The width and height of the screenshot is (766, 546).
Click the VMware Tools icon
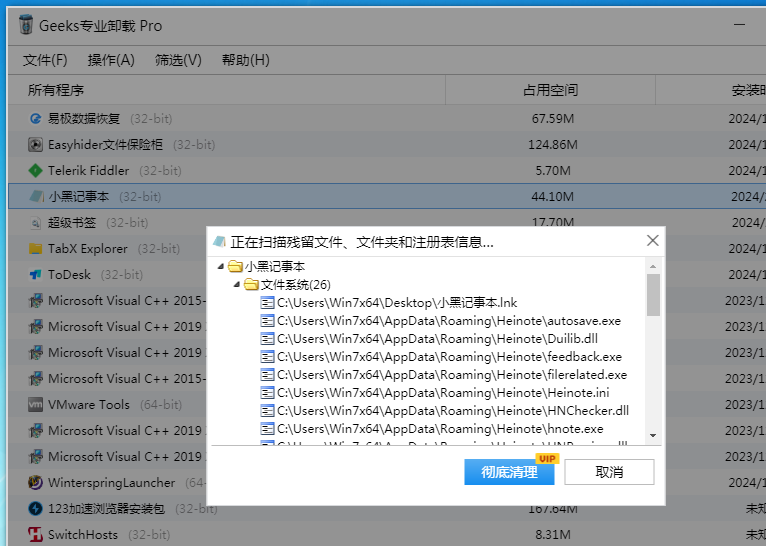(36, 404)
